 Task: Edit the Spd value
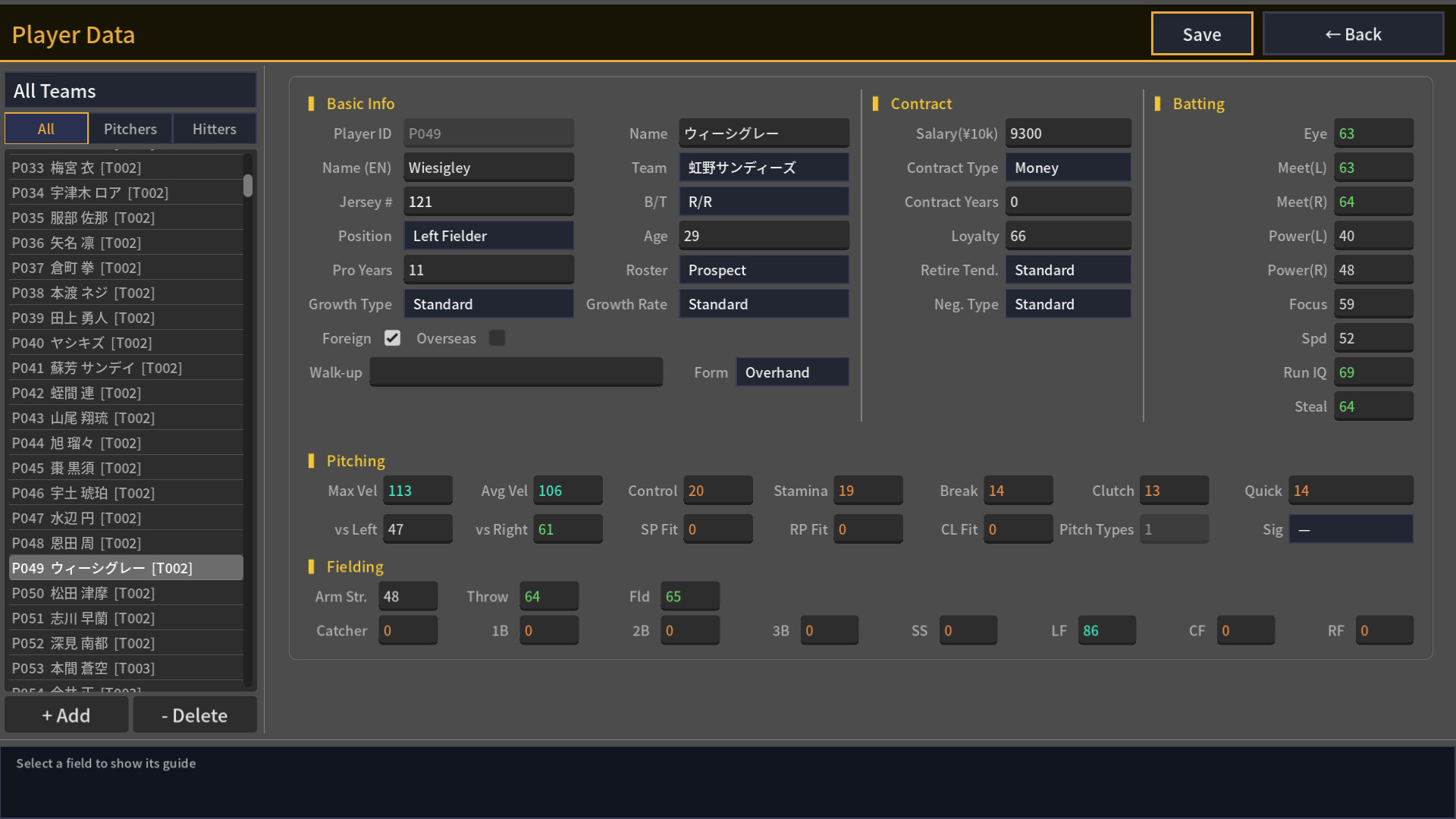pos(1373,338)
